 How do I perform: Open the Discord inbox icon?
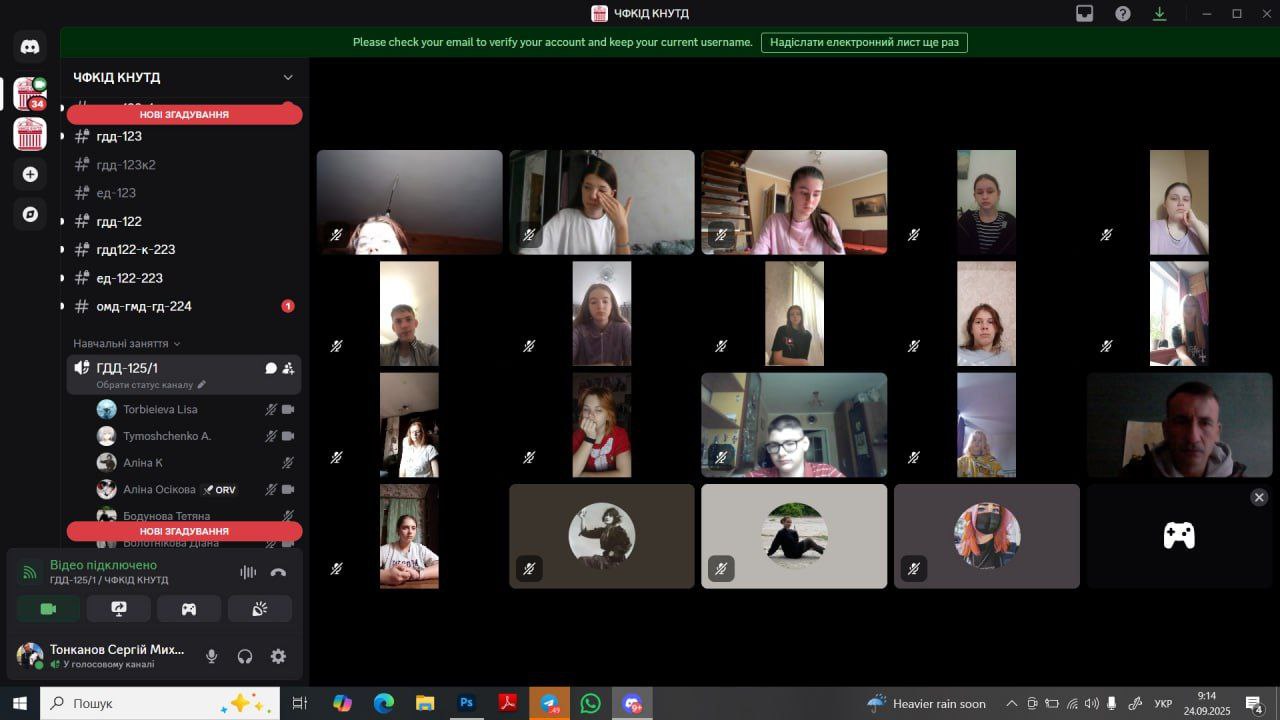pyautogui.click(x=1085, y=13)
